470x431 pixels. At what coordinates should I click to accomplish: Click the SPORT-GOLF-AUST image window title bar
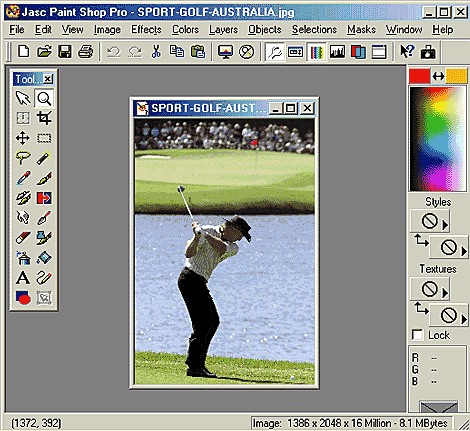pyautogui.click(x=224, y=108)
